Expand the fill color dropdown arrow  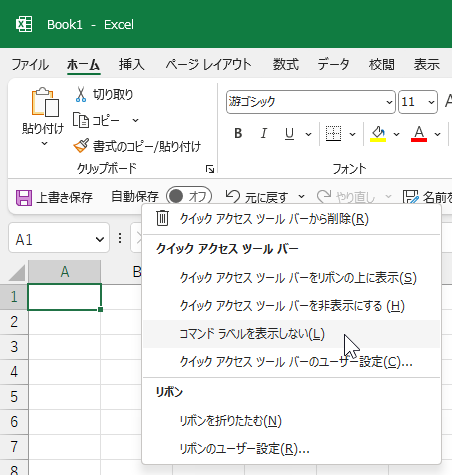(x=396, y=134)
